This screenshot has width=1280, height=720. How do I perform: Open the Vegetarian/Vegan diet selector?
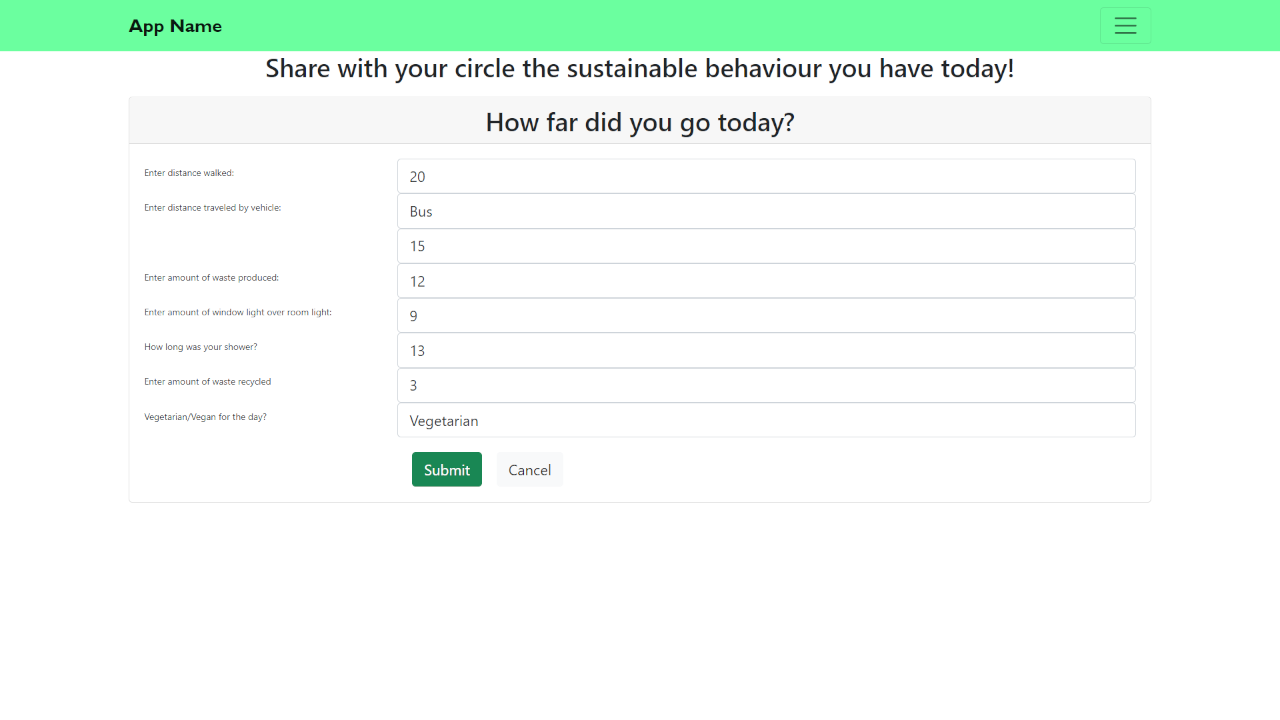(x=766, y=421)
